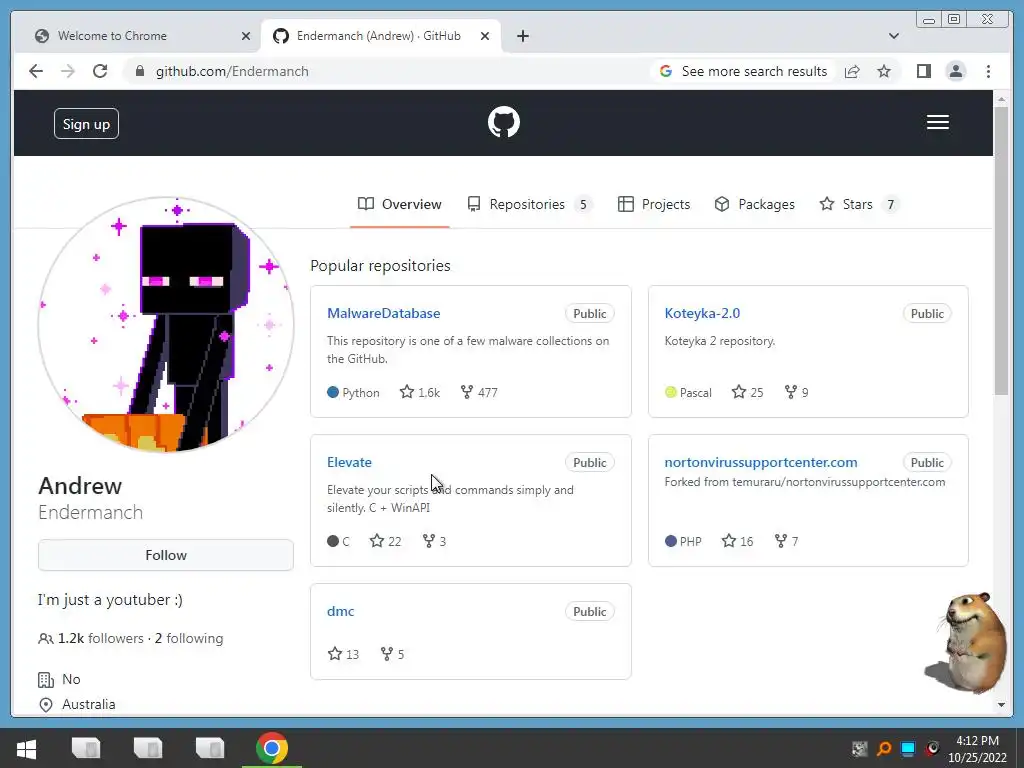1024x768 pixels.
Task: Open the MalwareDatabase repository link
Action: point(383,313)
